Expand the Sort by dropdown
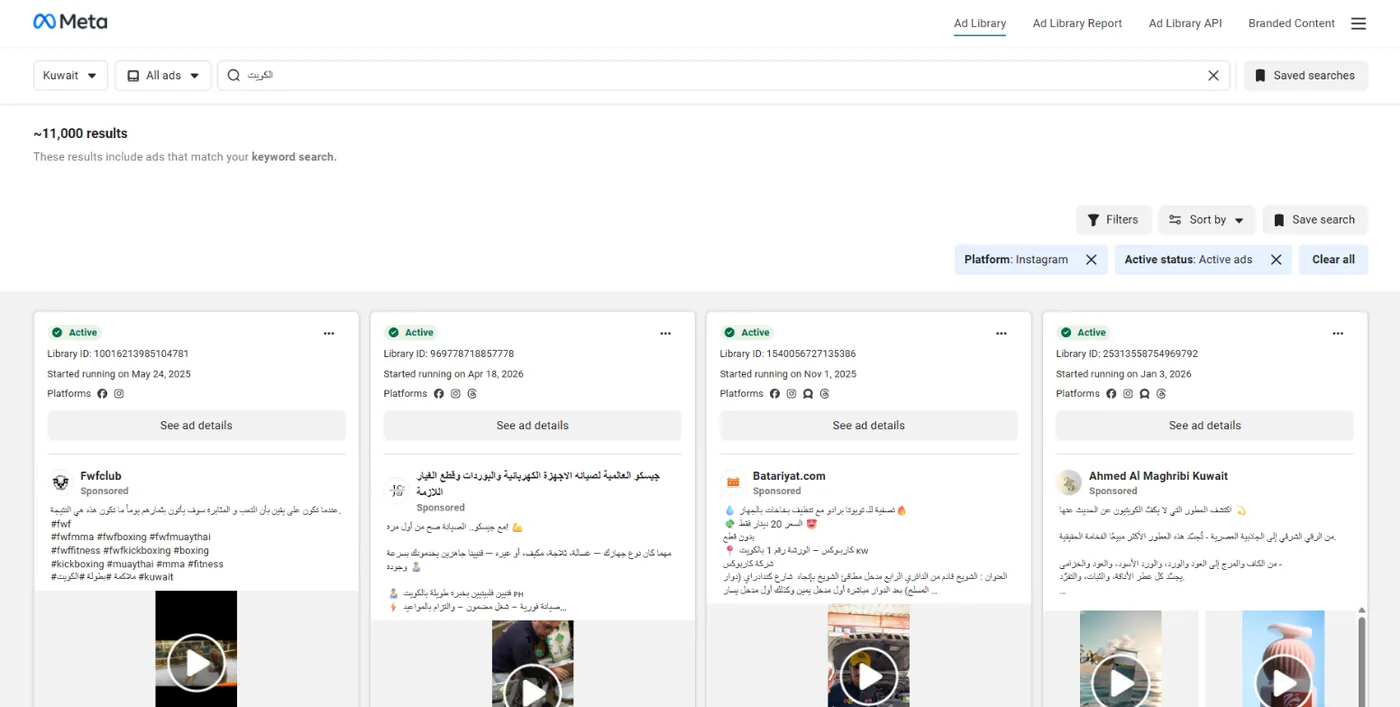 pyautogui.click(x=1207, y=220)
